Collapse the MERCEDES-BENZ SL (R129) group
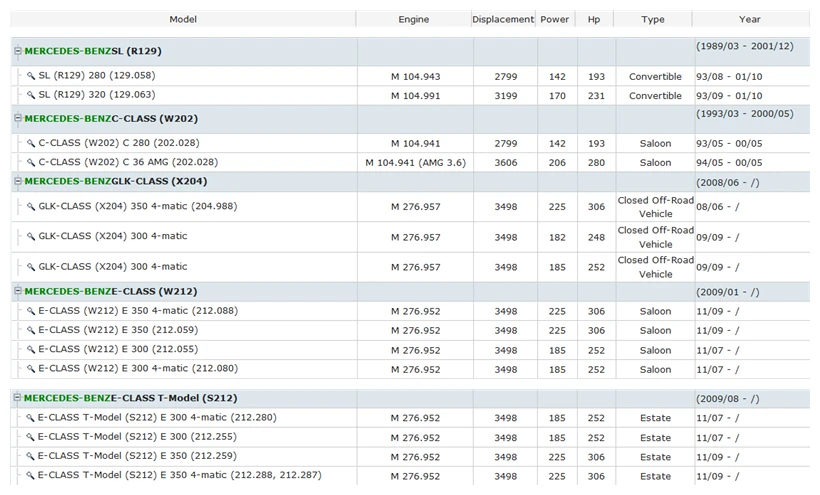 coord(18,51)
